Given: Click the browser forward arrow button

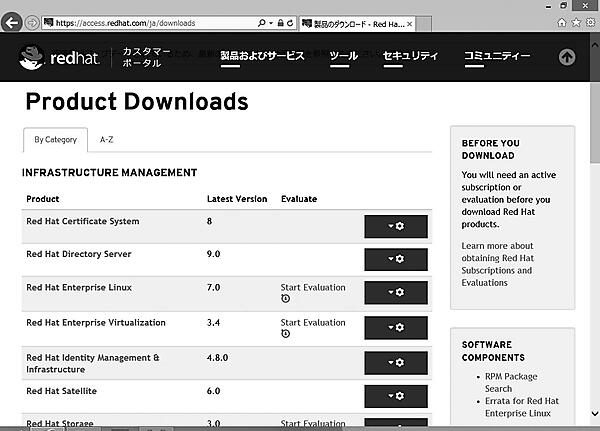Looking at the screenshot, I should (32, 21).
